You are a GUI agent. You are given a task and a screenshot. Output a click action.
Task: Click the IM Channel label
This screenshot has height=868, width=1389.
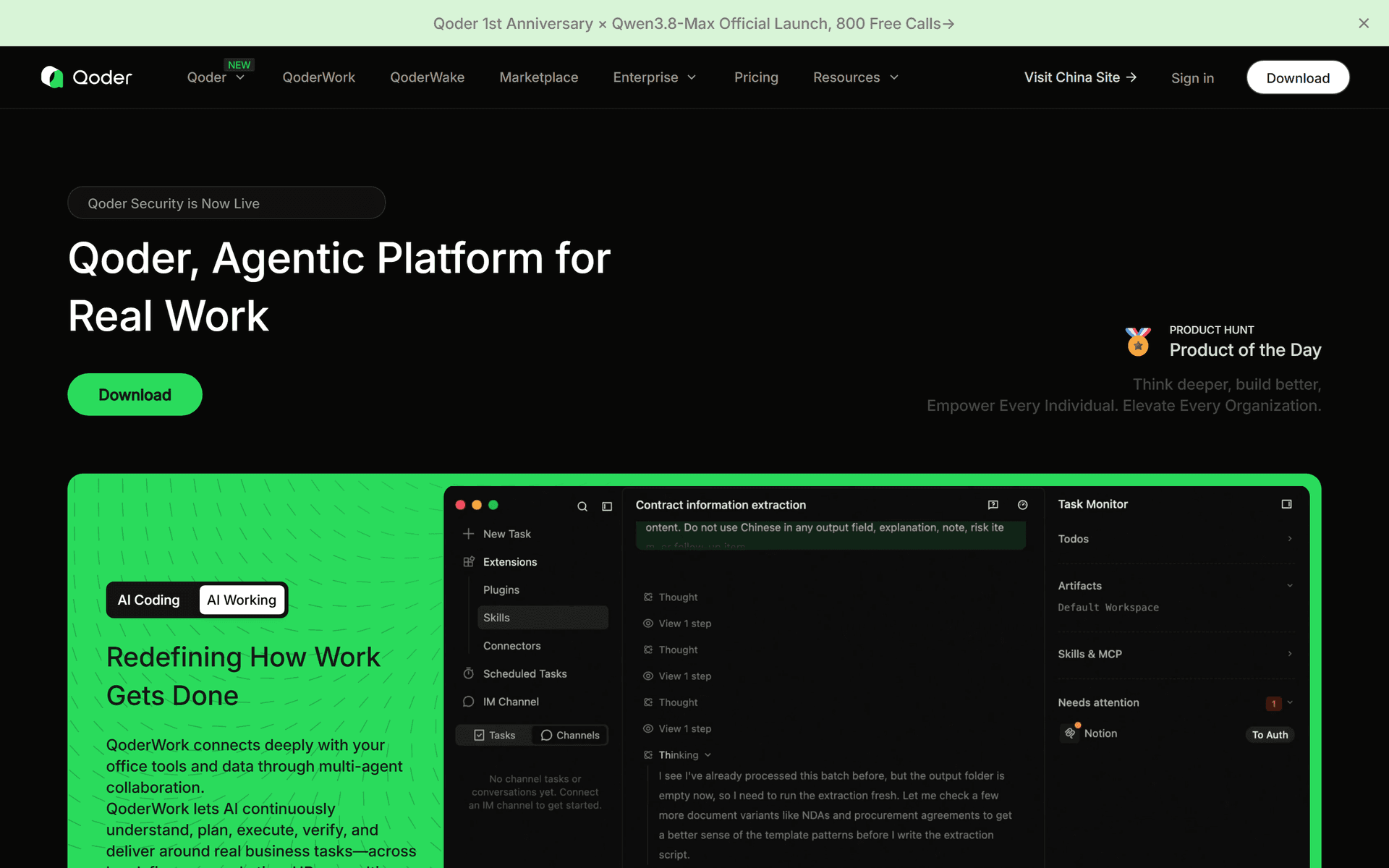(x=511, y=702)
